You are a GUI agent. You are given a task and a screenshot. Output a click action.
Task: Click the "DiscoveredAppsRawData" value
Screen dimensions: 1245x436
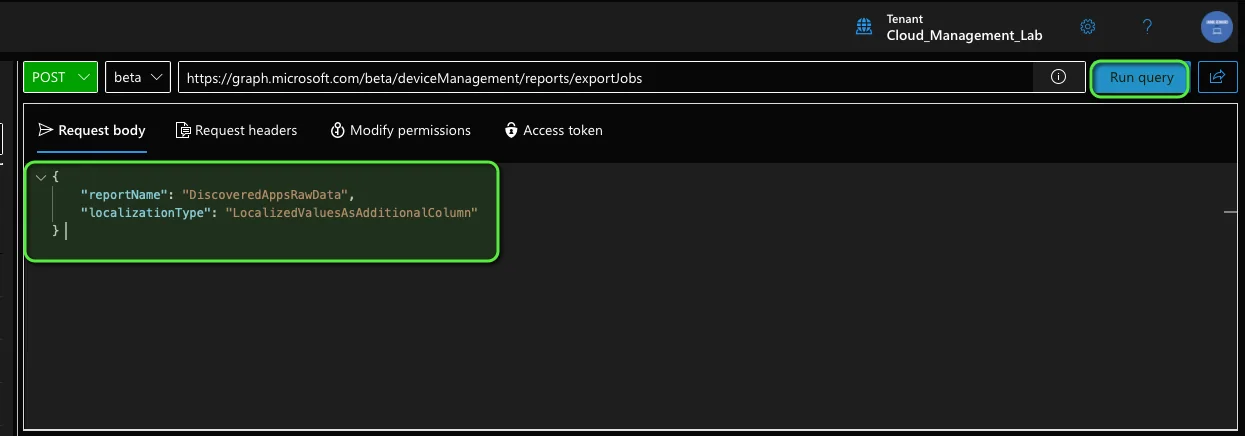pos(267,194)
